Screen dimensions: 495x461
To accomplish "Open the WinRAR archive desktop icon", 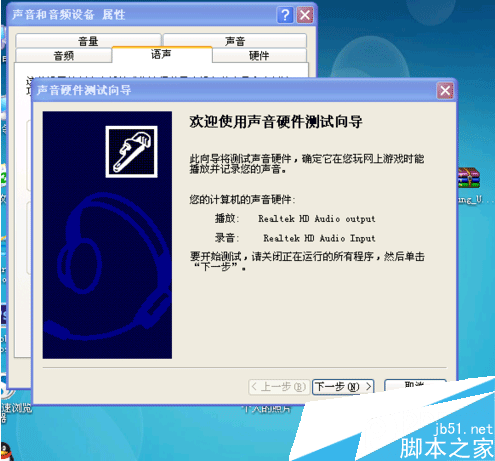I will [x=469, y=178].
